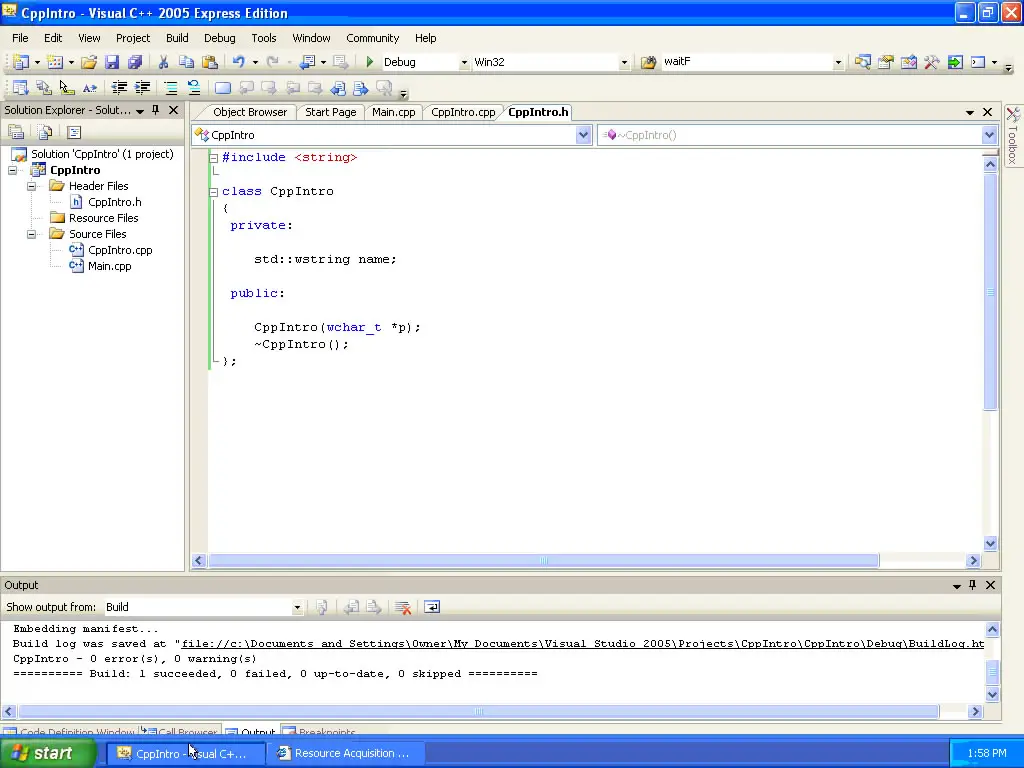Comment out the selected lines icon
Screen dimensions: 1024x768
(170, 88)
